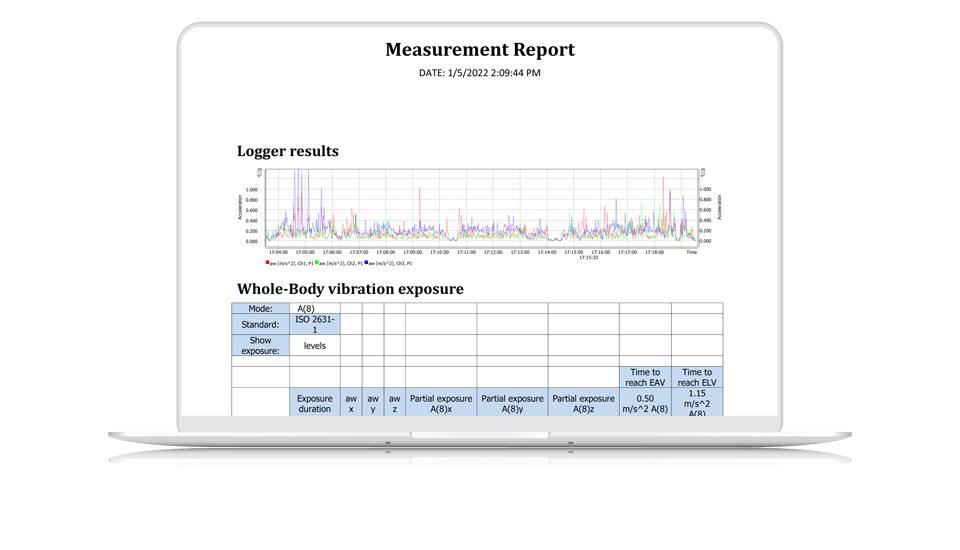Click the Mode label cell
The height and width of the screenshot is (550, 960).
[261, 309]
